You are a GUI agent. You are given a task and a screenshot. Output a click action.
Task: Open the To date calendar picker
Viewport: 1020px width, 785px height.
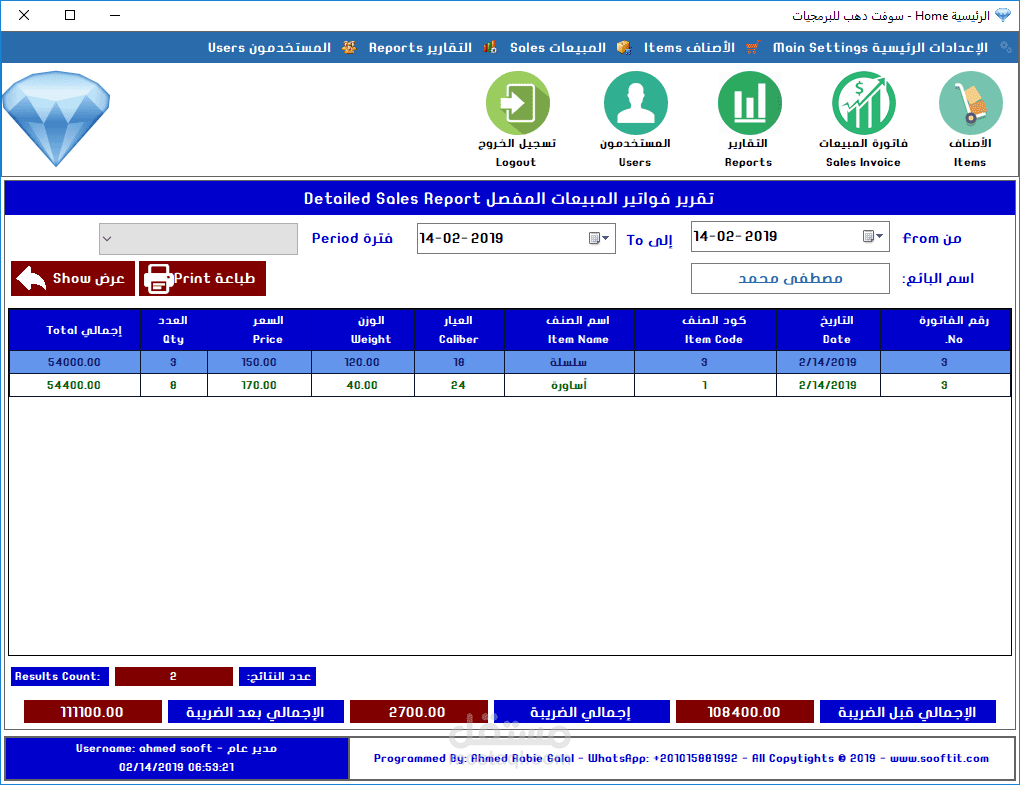pos(598,238)
